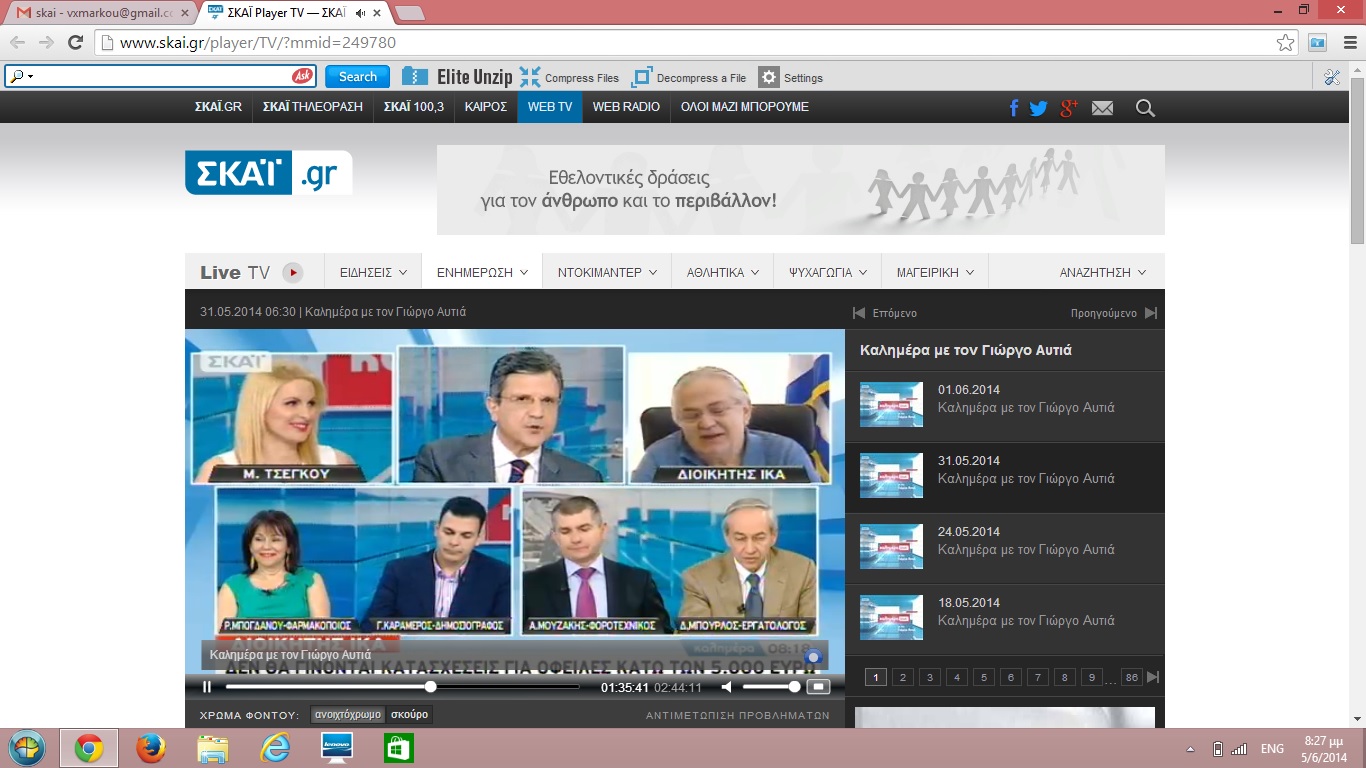This screenshot has height=768, width=1366.
Task: Jump to playlist page 86
Action: (x=1132, y=677)
